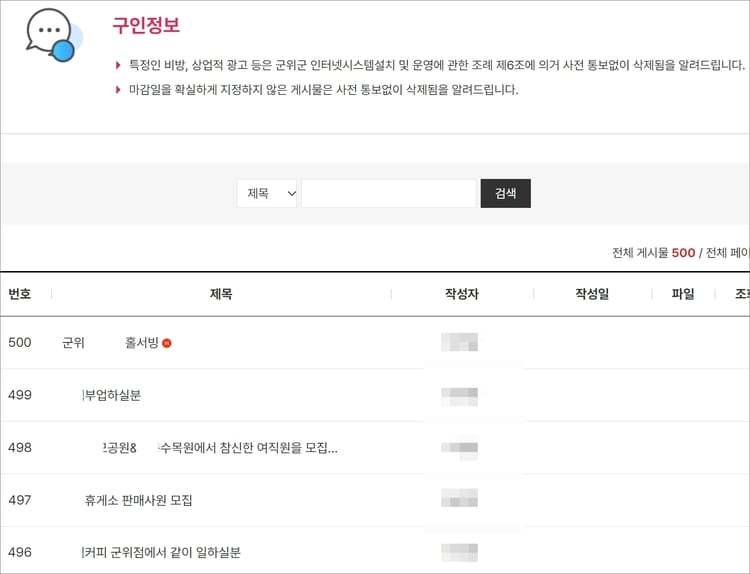Screen dimensions: 750x574
Task: Click the 구인정보 page heading
Action: (146, 25)
